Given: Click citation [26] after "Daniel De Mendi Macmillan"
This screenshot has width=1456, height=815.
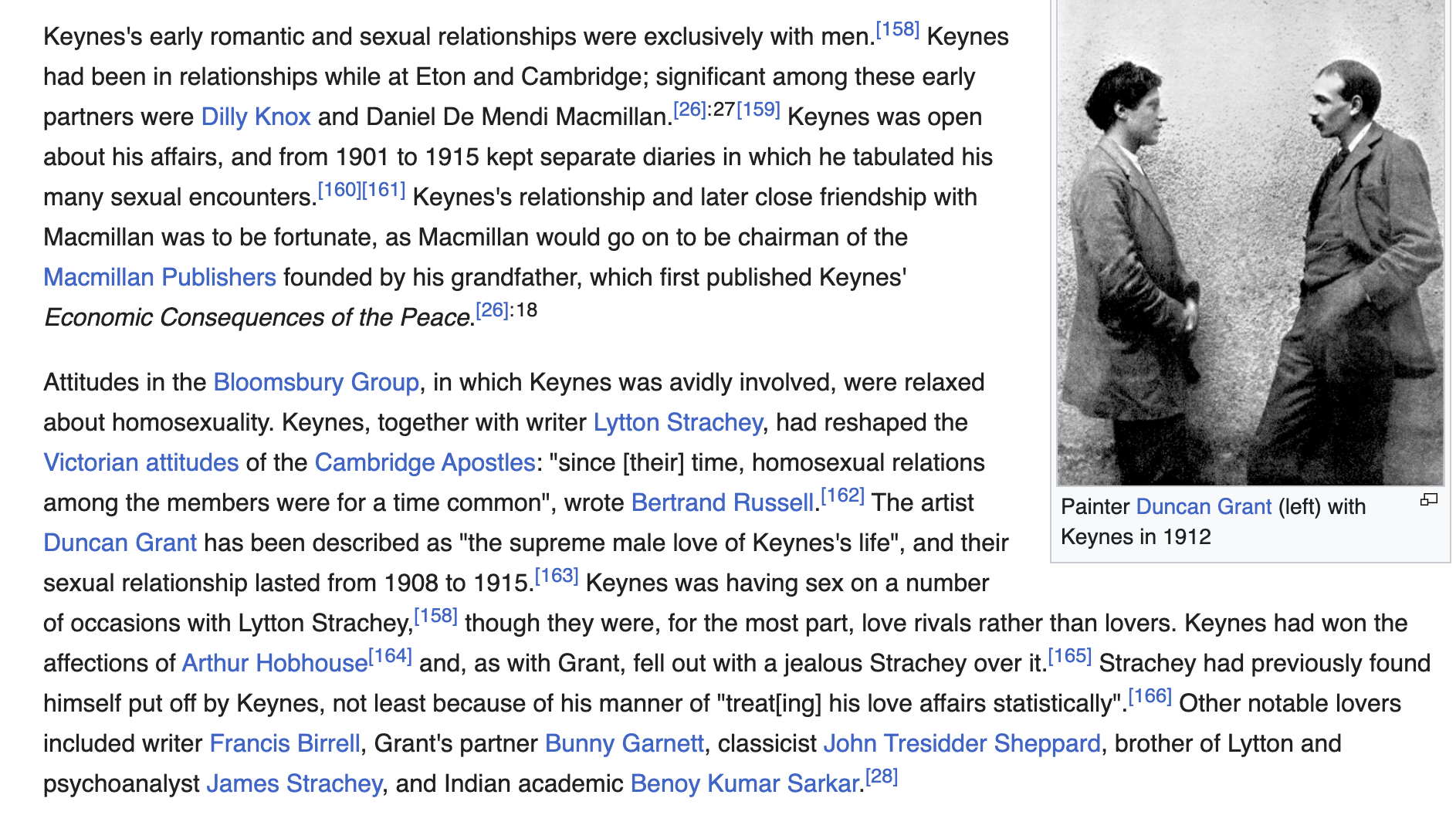Looking at the screenshot, I should coord(689,110).
